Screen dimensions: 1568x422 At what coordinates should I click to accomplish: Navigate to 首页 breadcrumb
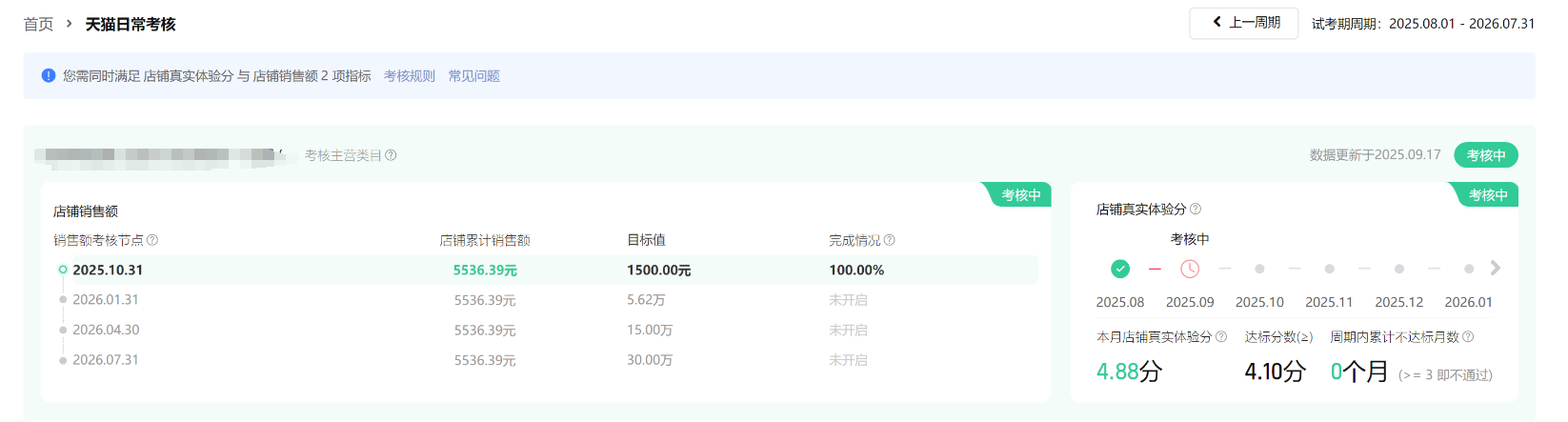[x=38, y=24]
